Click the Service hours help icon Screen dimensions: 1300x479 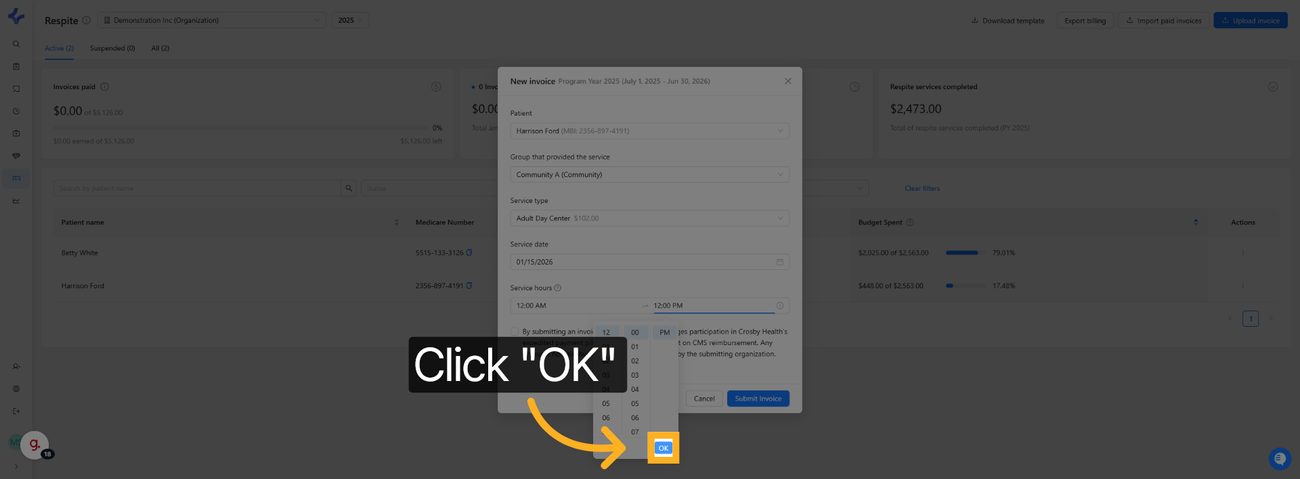[558, 288]
